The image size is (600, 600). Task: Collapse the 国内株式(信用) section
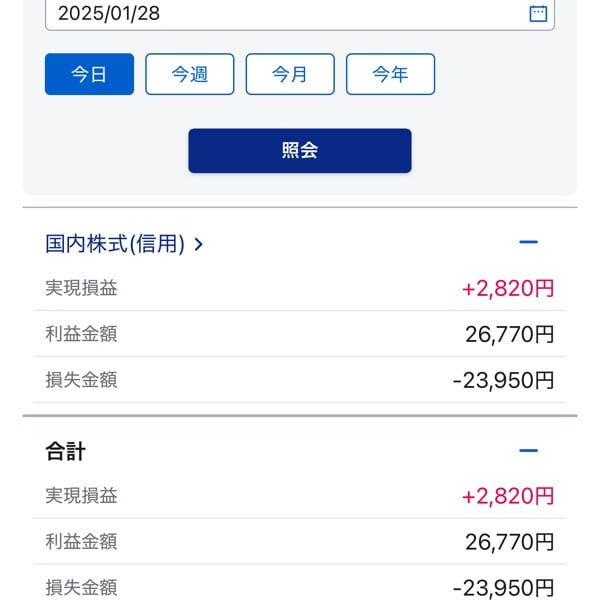tap(529, 243)
